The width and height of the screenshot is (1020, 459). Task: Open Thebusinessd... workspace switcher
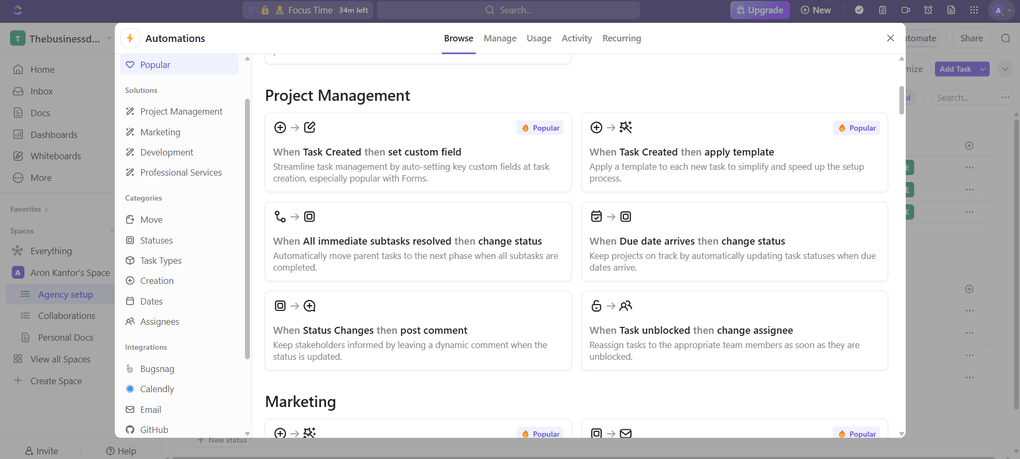point(63,38)
